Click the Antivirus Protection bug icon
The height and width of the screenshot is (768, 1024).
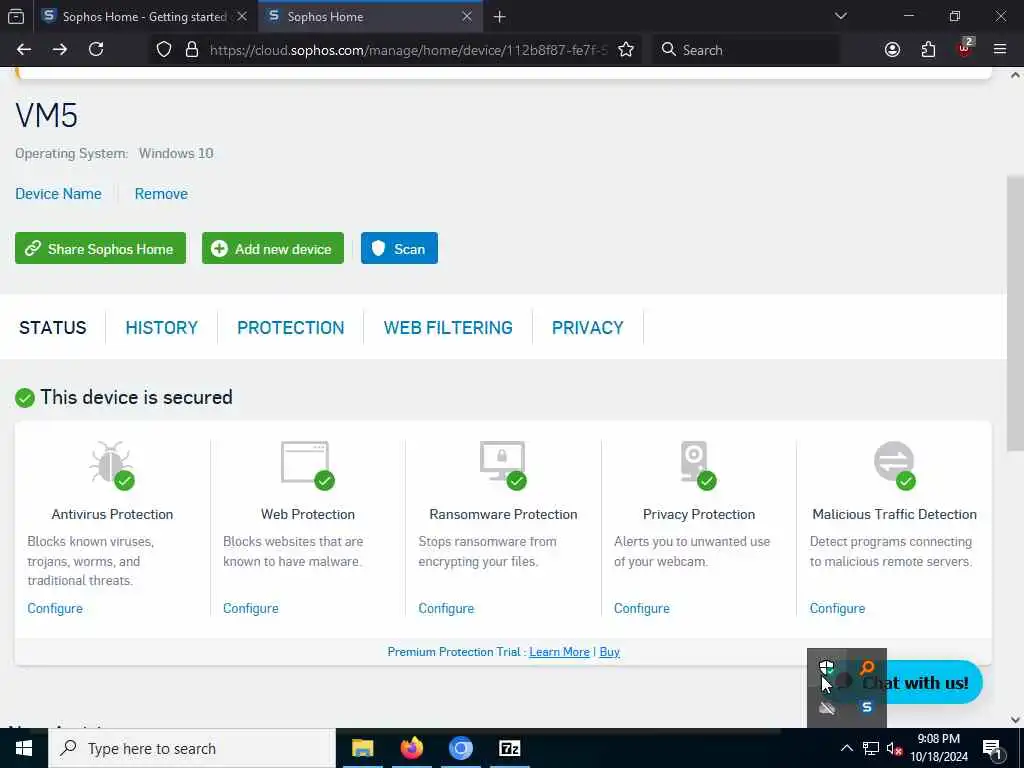click(x=112, y=464)
